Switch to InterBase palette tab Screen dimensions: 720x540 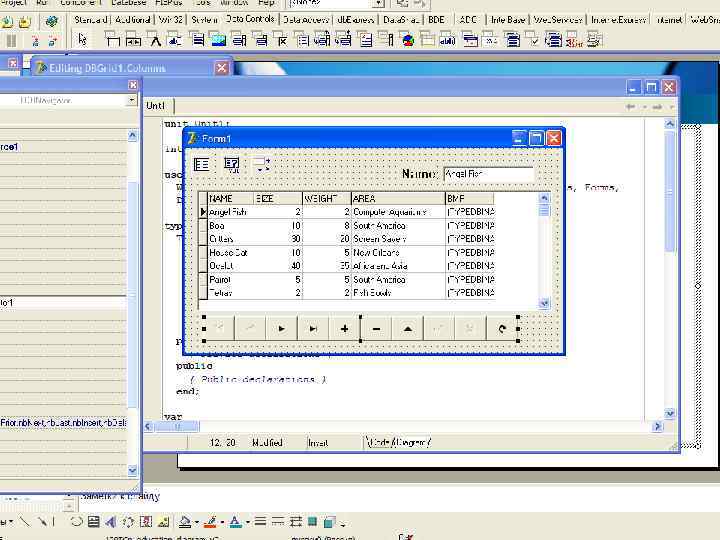(508, 19)
